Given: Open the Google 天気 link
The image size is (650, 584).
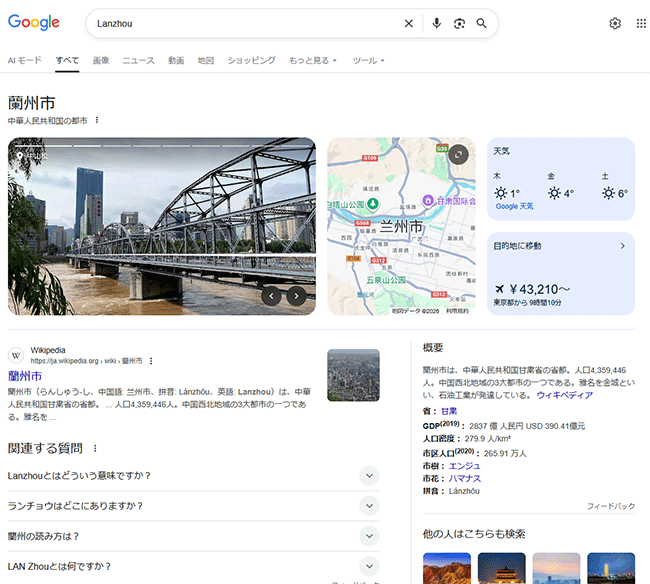Looking at the screenshot, I should tap(514, 206).
